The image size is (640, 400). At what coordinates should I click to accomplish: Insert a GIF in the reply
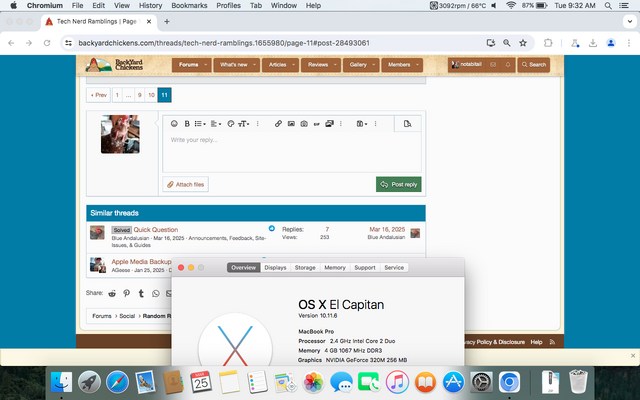[x=316, y=124]
